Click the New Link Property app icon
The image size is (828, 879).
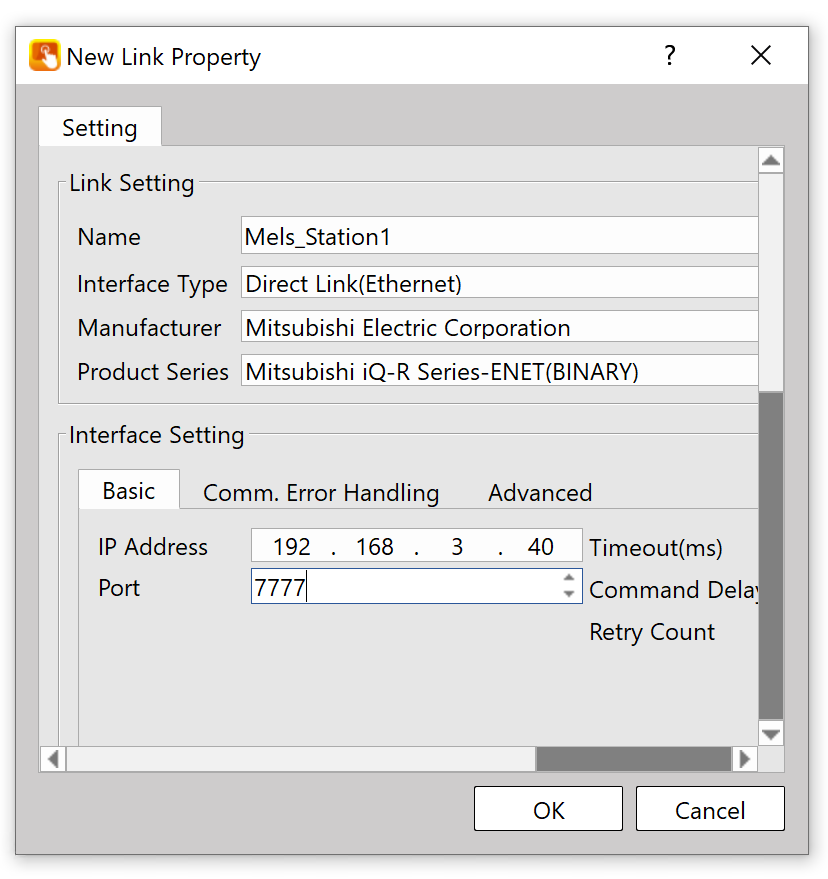pyautogui.click(x=45, y=56)
